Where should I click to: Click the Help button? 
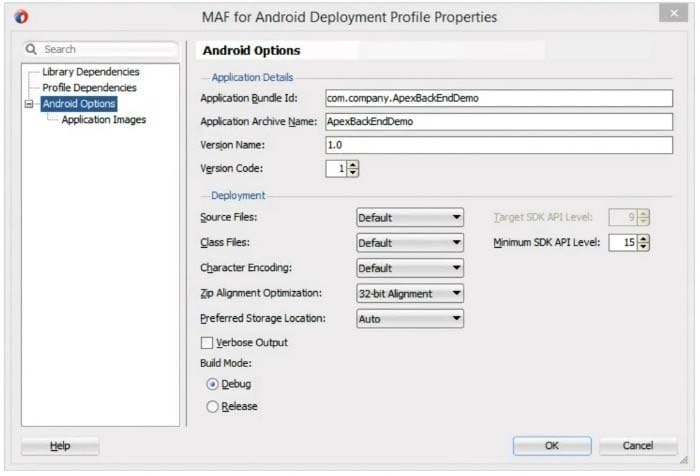[x=60, y=446]
